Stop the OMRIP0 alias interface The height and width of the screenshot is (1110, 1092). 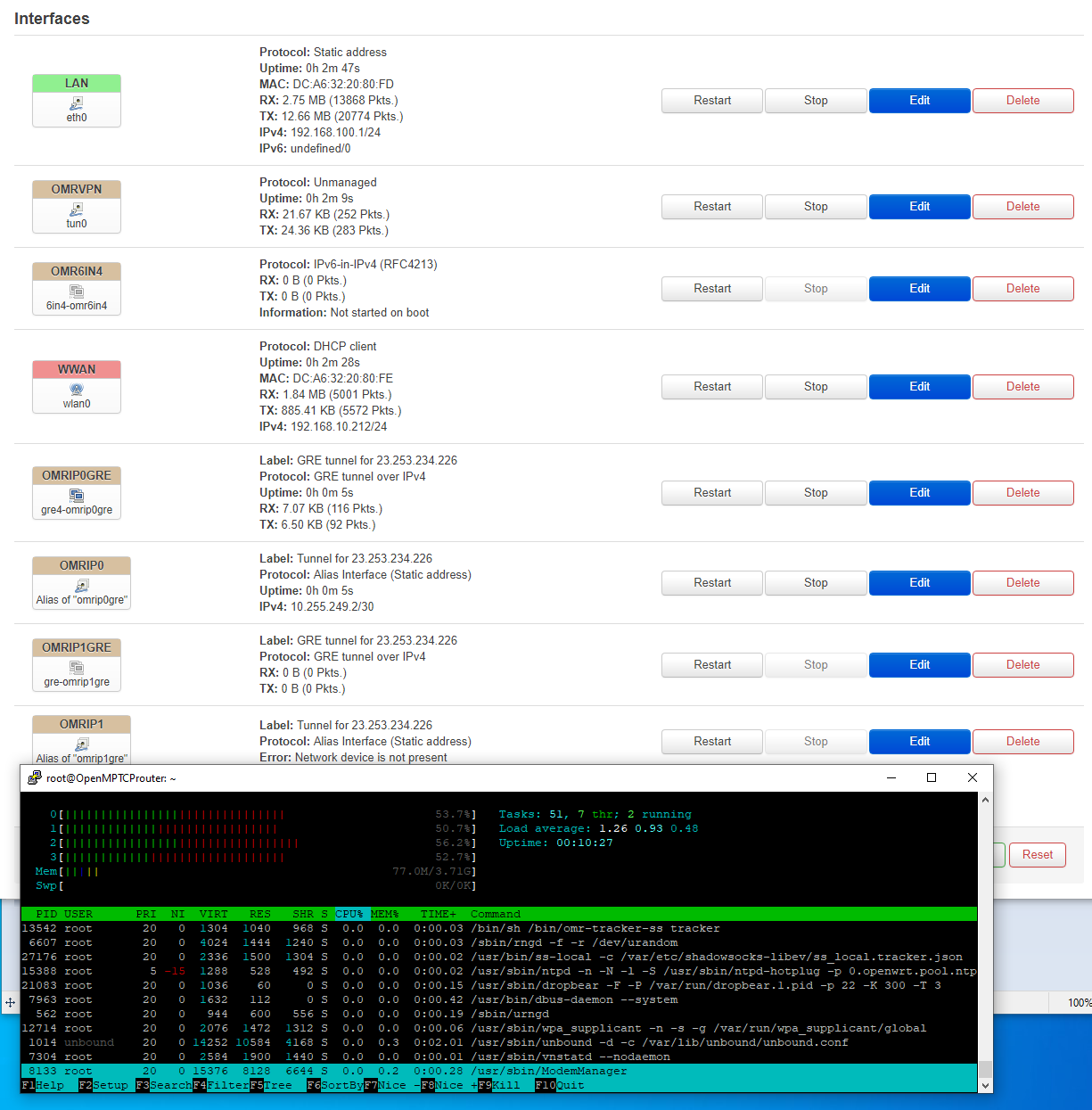pyautogui.click(x=816, y=583)
